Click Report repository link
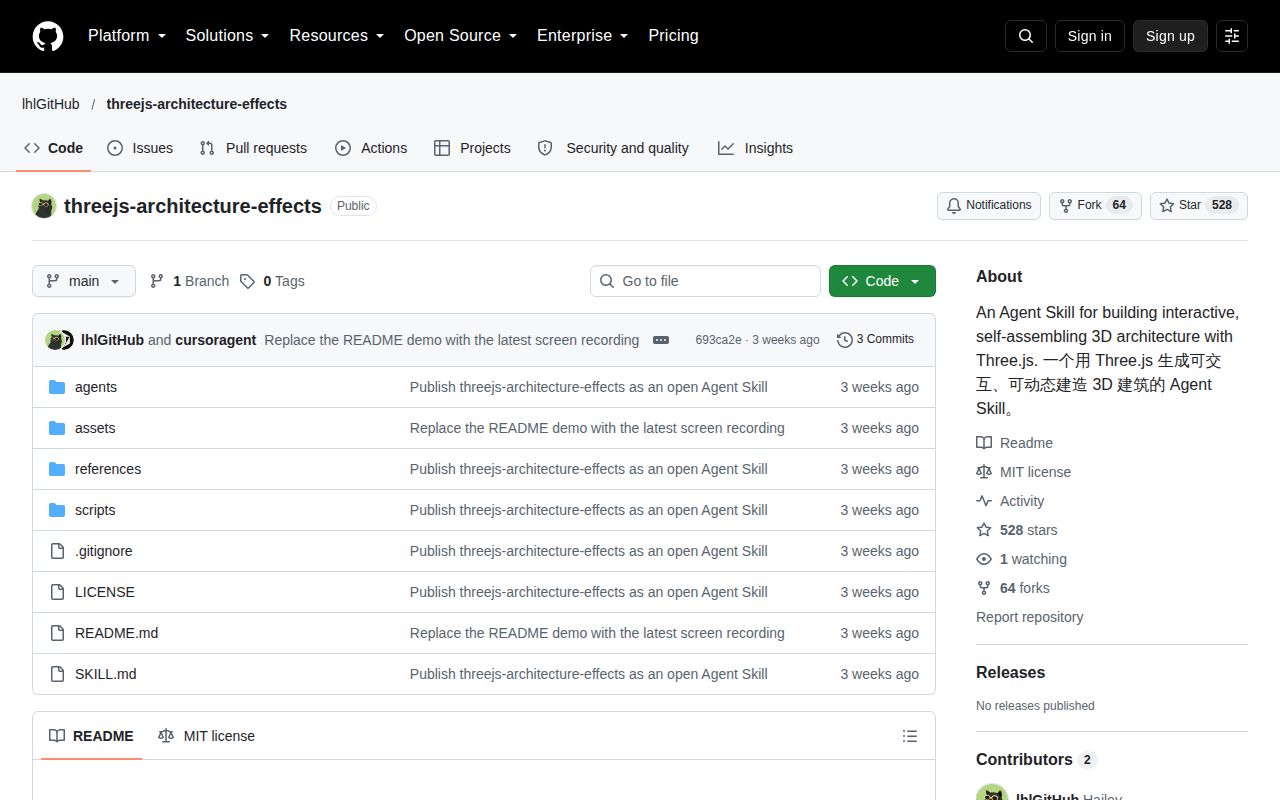 [1029, 617]
